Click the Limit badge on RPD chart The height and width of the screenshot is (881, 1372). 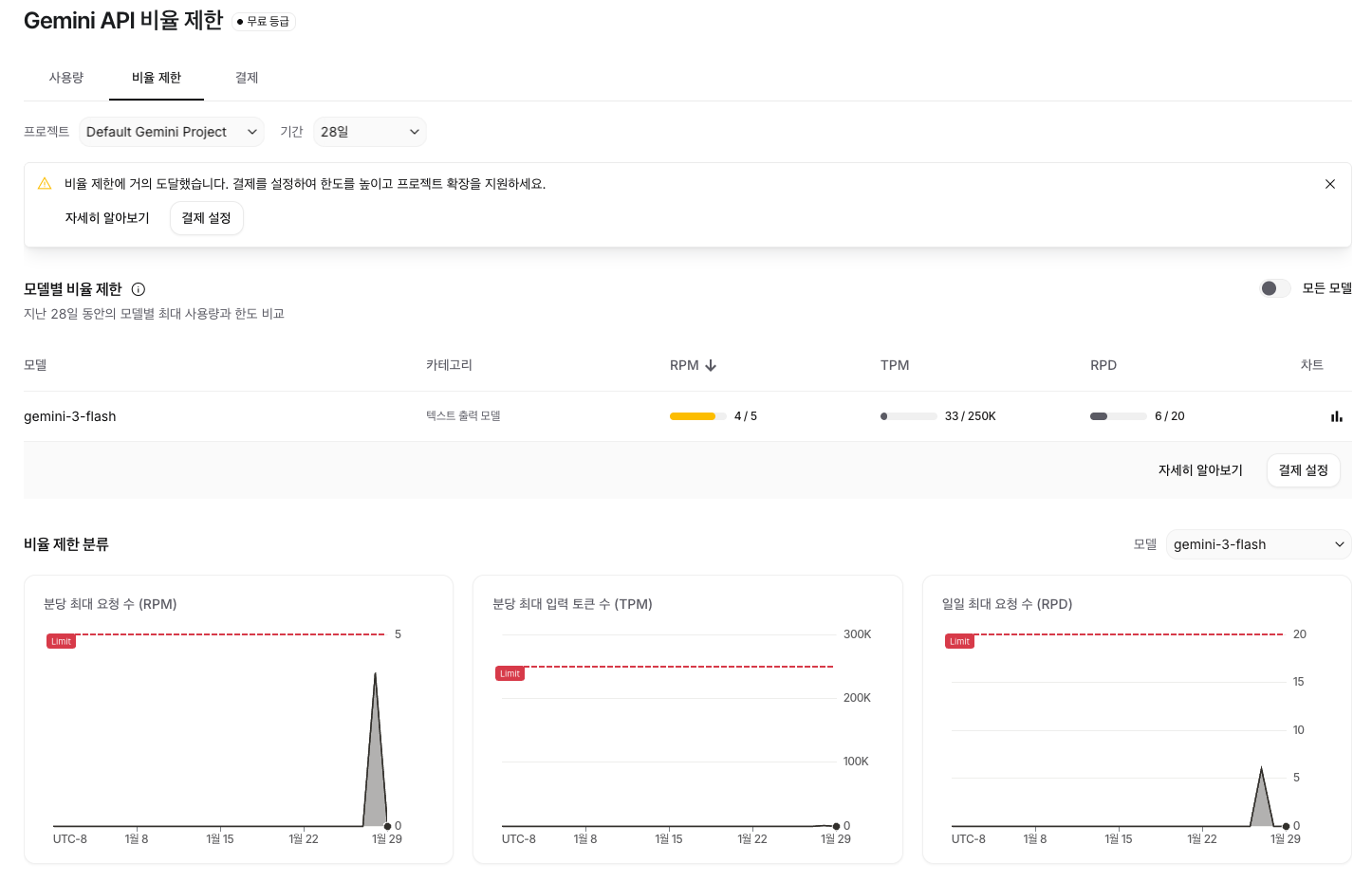coord(959,642)
